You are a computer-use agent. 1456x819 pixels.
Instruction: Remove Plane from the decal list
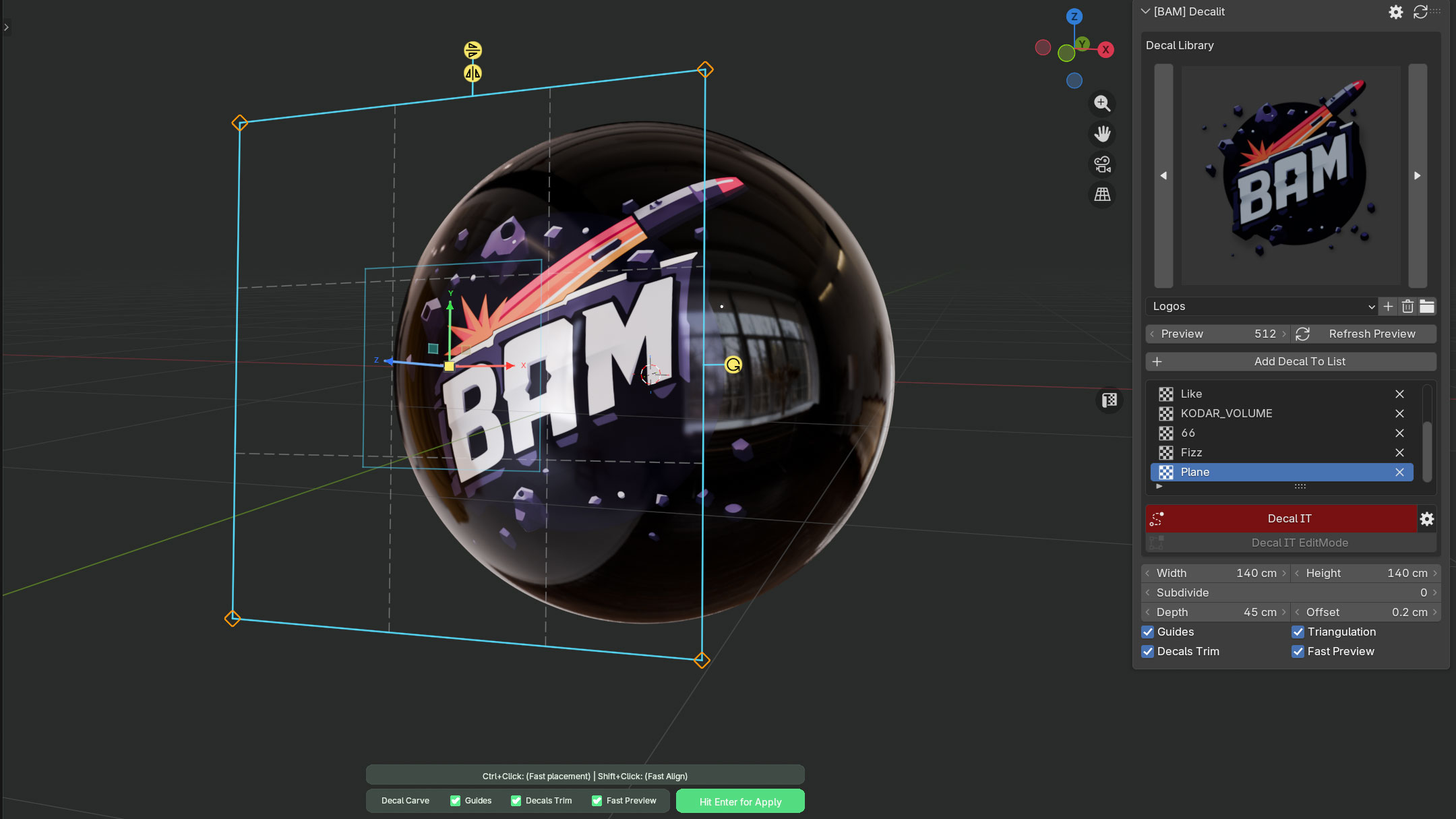[x=1399, y=473]
